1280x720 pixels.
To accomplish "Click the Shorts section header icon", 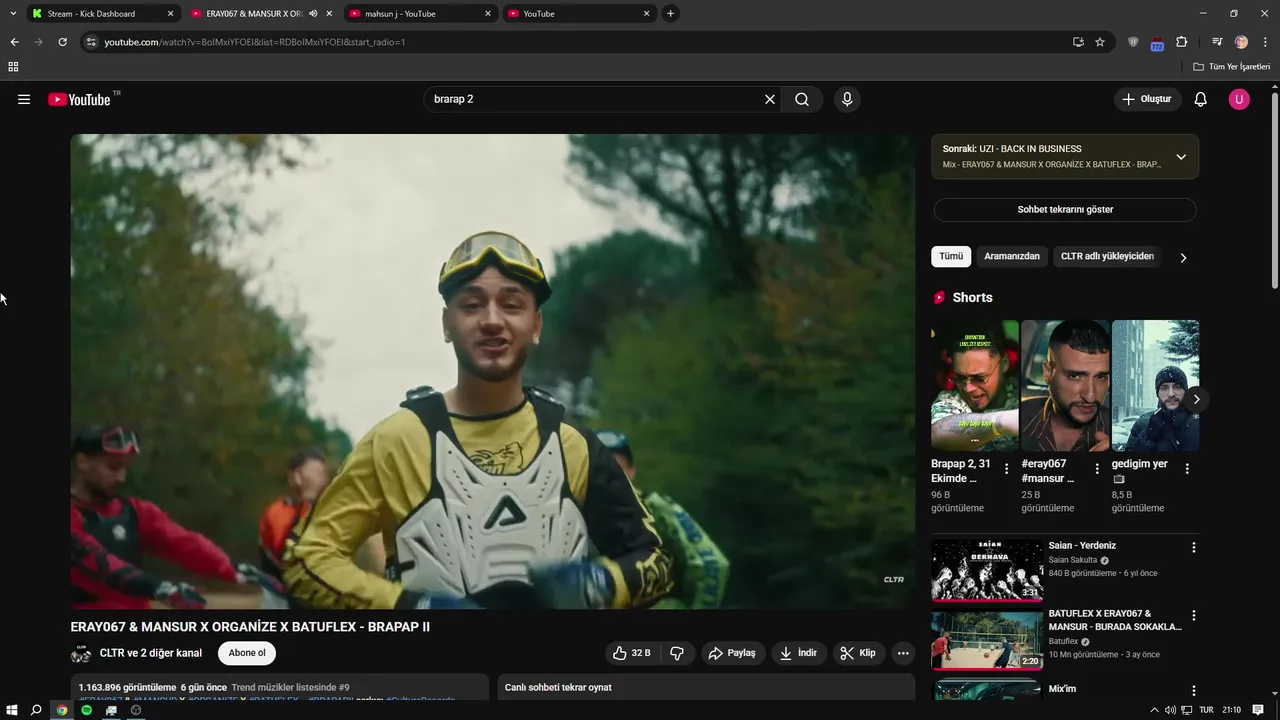I will pyautogui.click(x=939, y=297).
